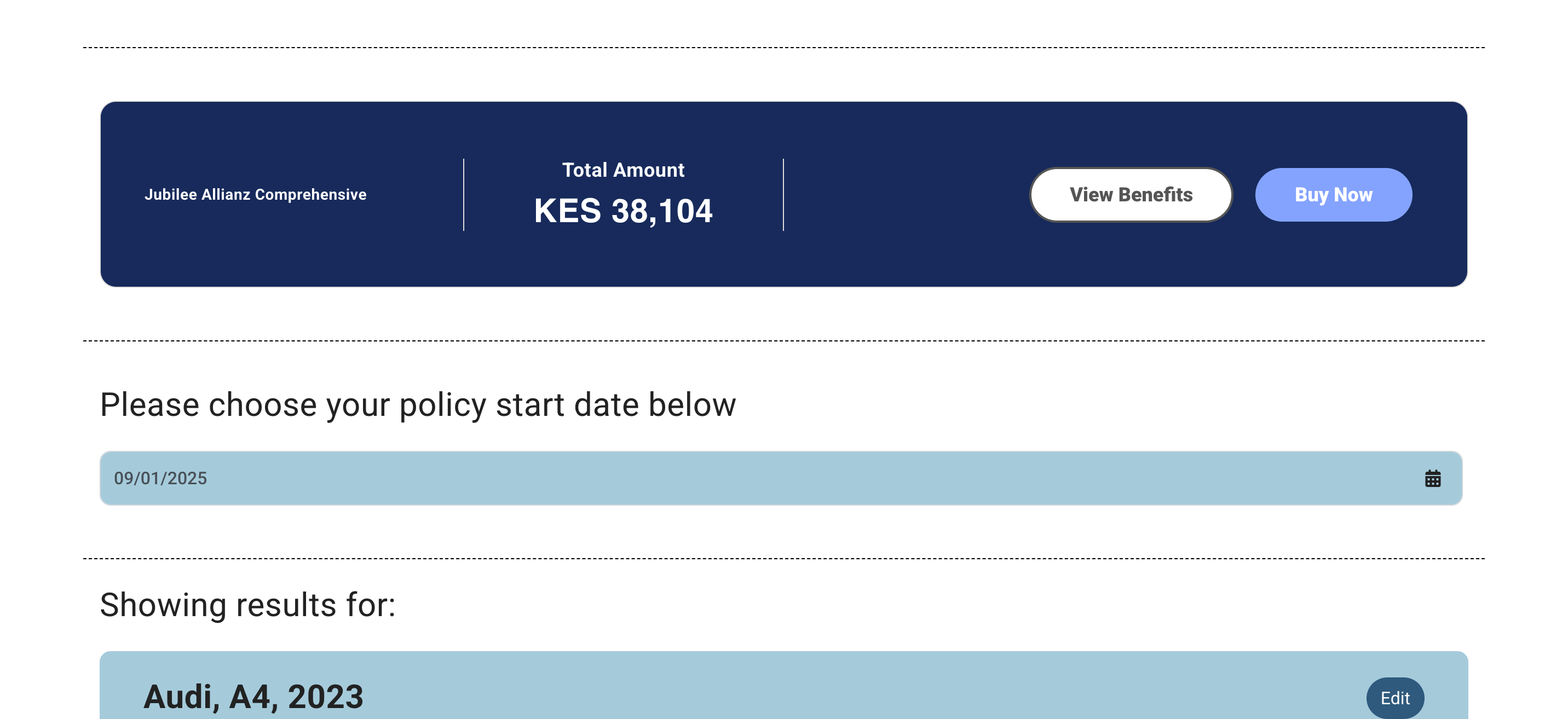Click the KES 38,104 price
Screen dimensions: 1568x719
(x=622, y=211)
